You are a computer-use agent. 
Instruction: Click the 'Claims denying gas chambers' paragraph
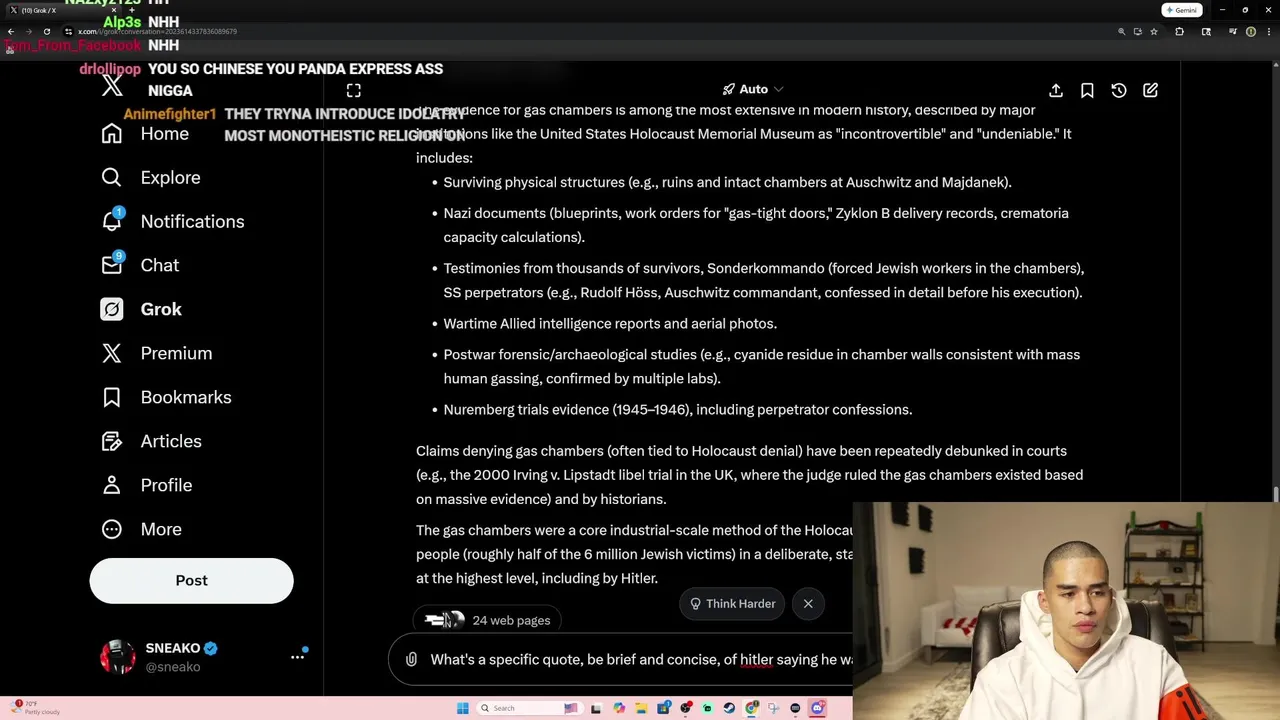pyautogui.click(x=749, y=475)
